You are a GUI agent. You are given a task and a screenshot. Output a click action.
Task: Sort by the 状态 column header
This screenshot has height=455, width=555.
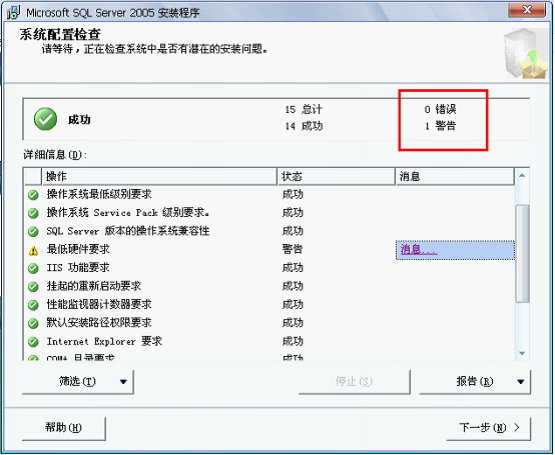[336, 176]
